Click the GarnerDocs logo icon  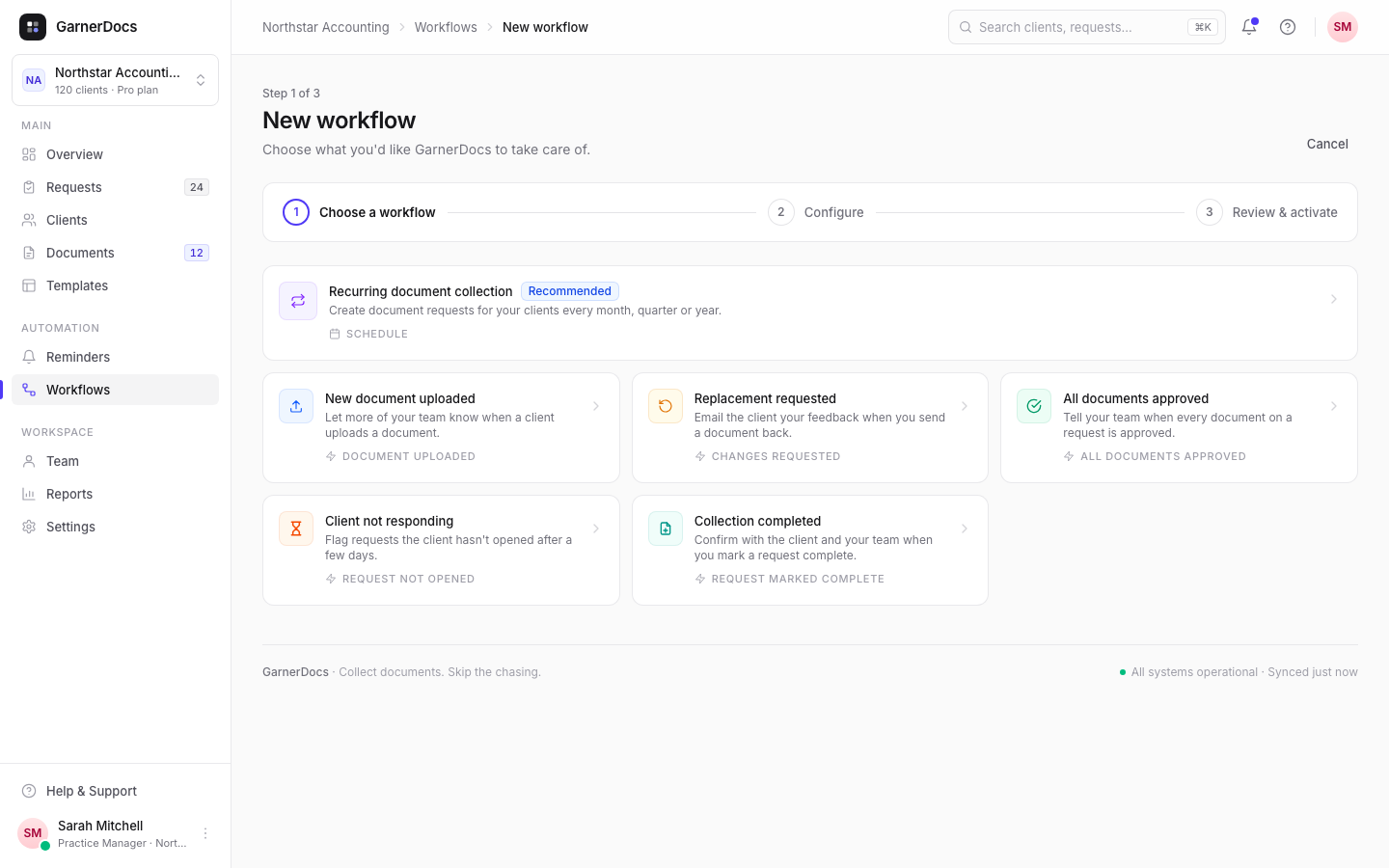(33, 27)
